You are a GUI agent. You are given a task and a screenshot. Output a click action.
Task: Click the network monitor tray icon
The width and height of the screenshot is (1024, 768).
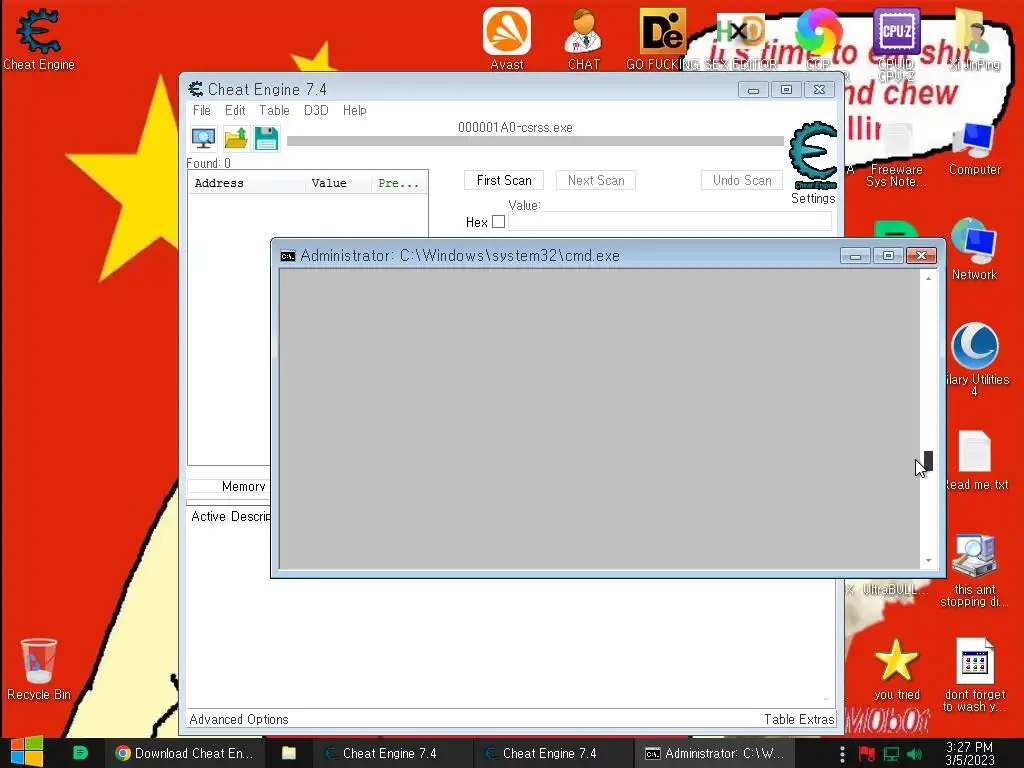891,754
